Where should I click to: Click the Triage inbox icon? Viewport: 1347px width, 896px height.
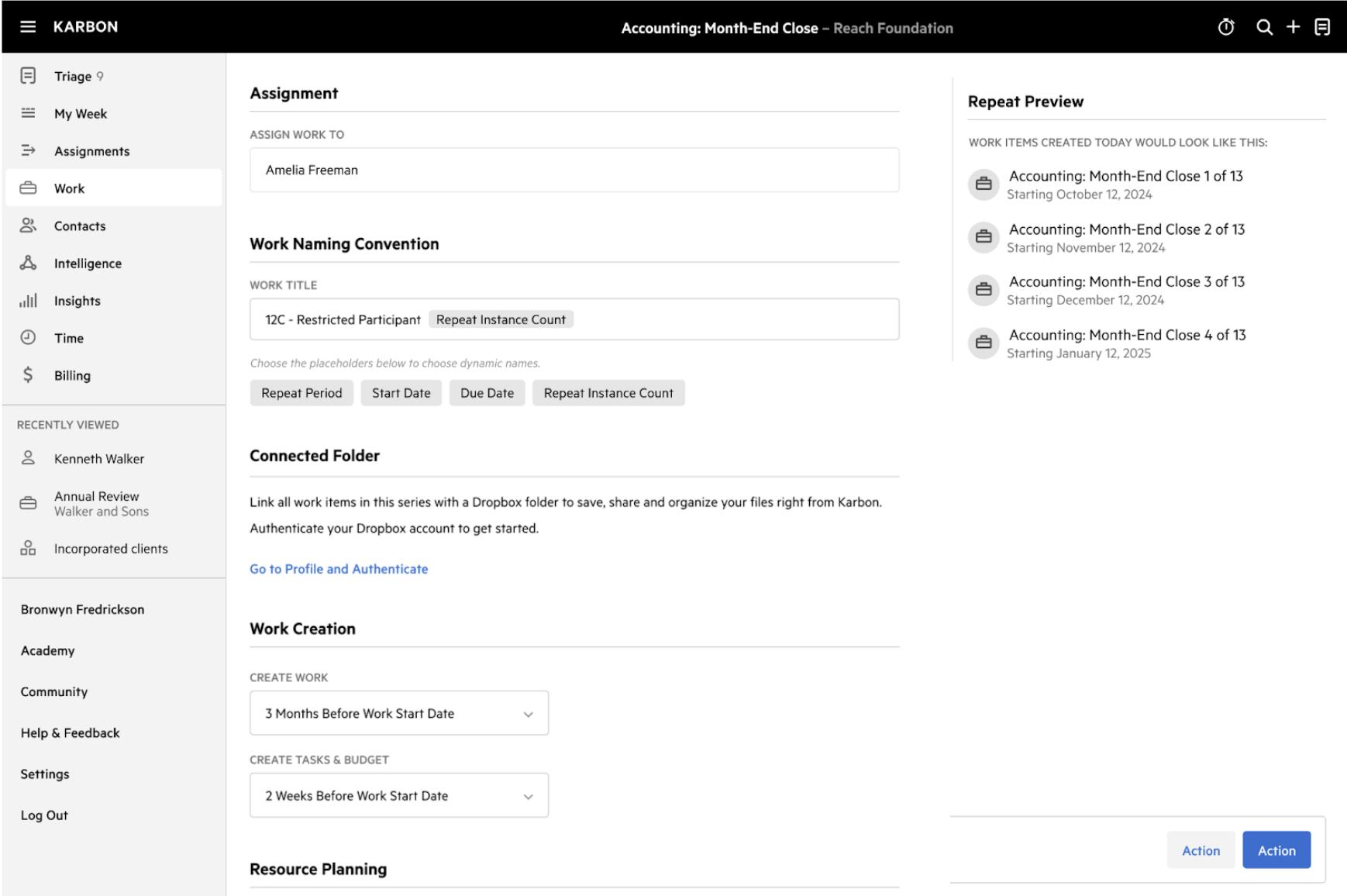pos(28,76)
